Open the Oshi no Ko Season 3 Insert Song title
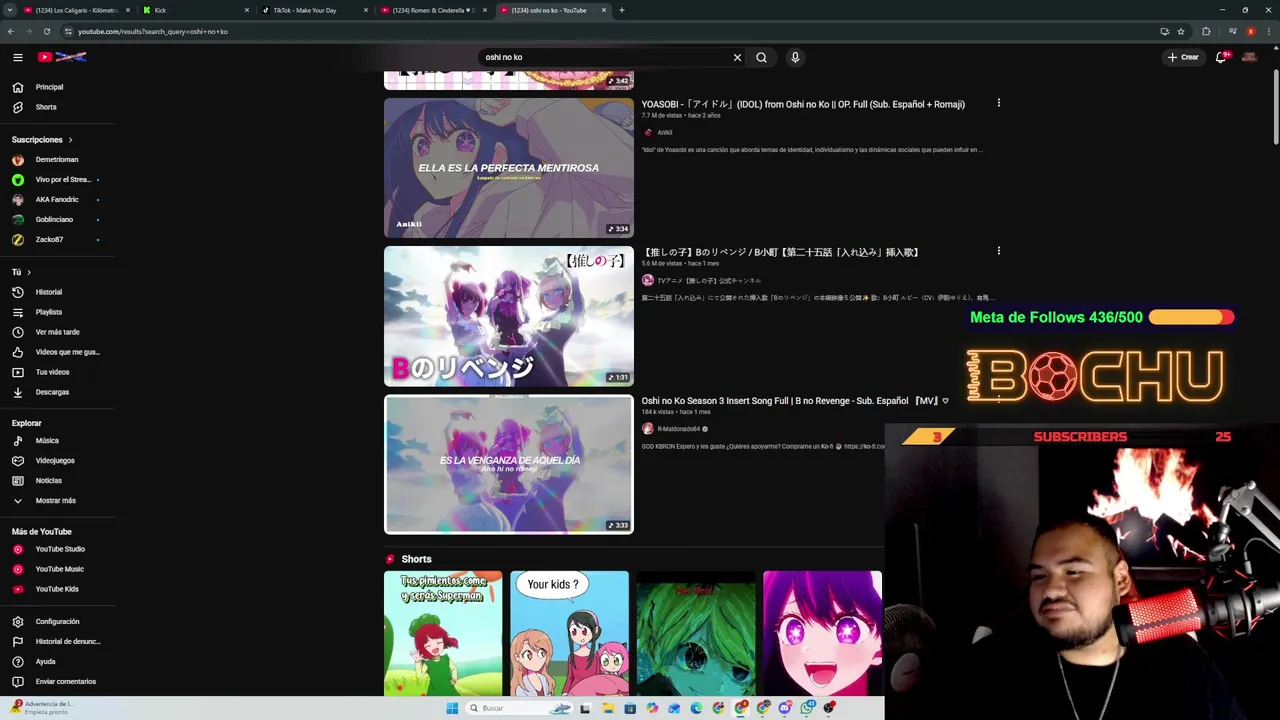 [795, 401]
